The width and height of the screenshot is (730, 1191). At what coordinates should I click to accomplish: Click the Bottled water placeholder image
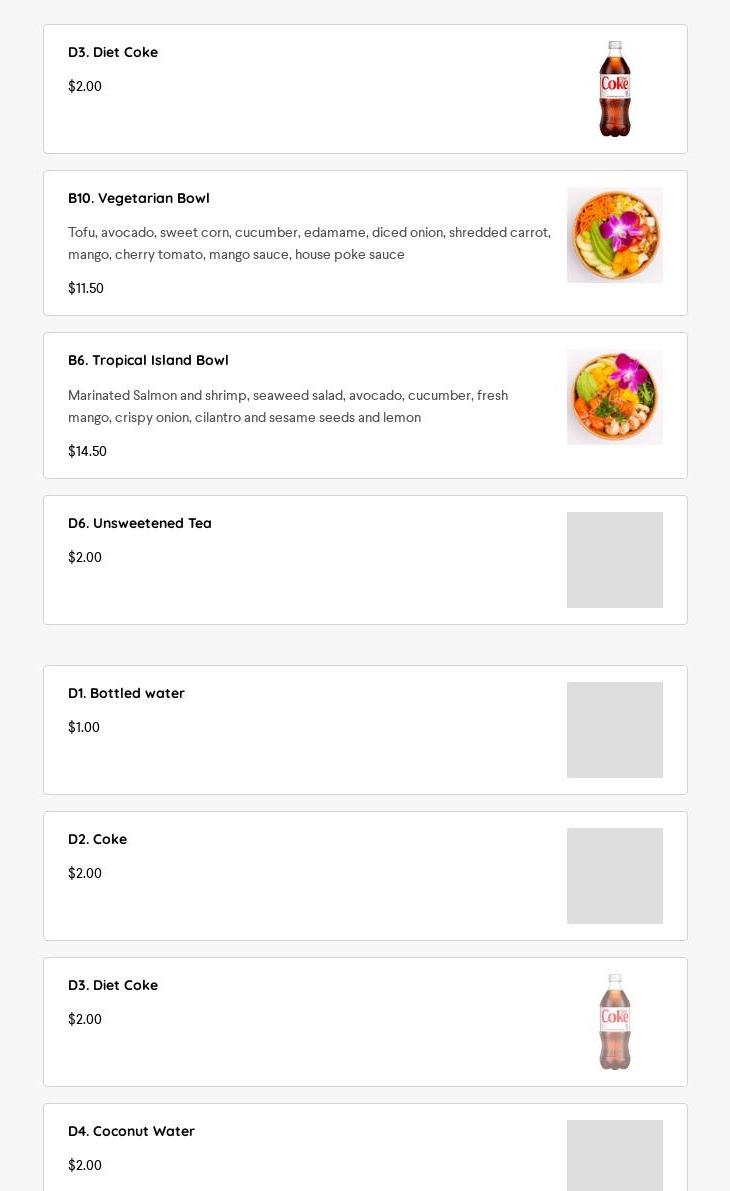click(614, 730)
